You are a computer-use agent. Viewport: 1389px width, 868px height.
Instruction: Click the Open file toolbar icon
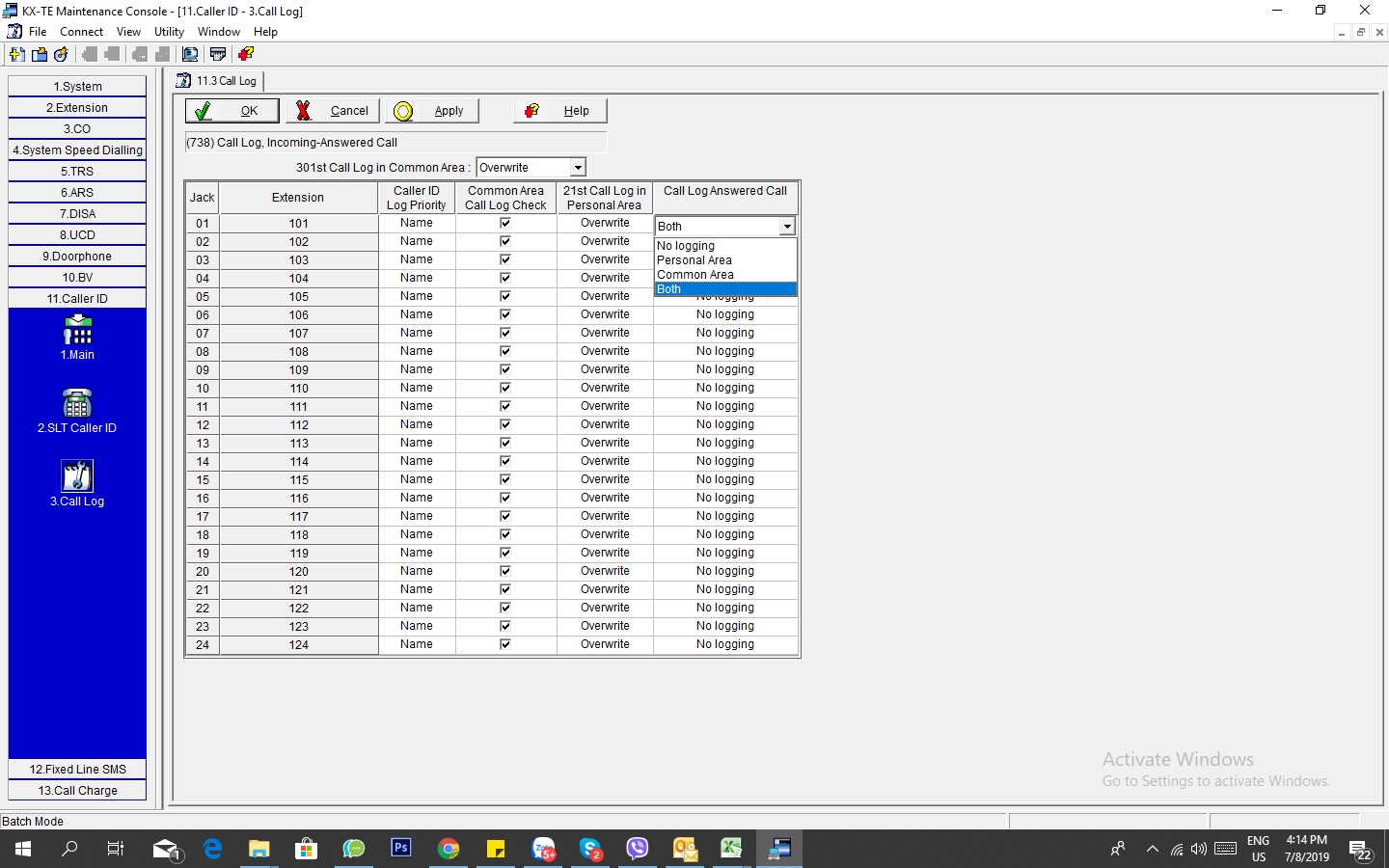click(40, 54)
